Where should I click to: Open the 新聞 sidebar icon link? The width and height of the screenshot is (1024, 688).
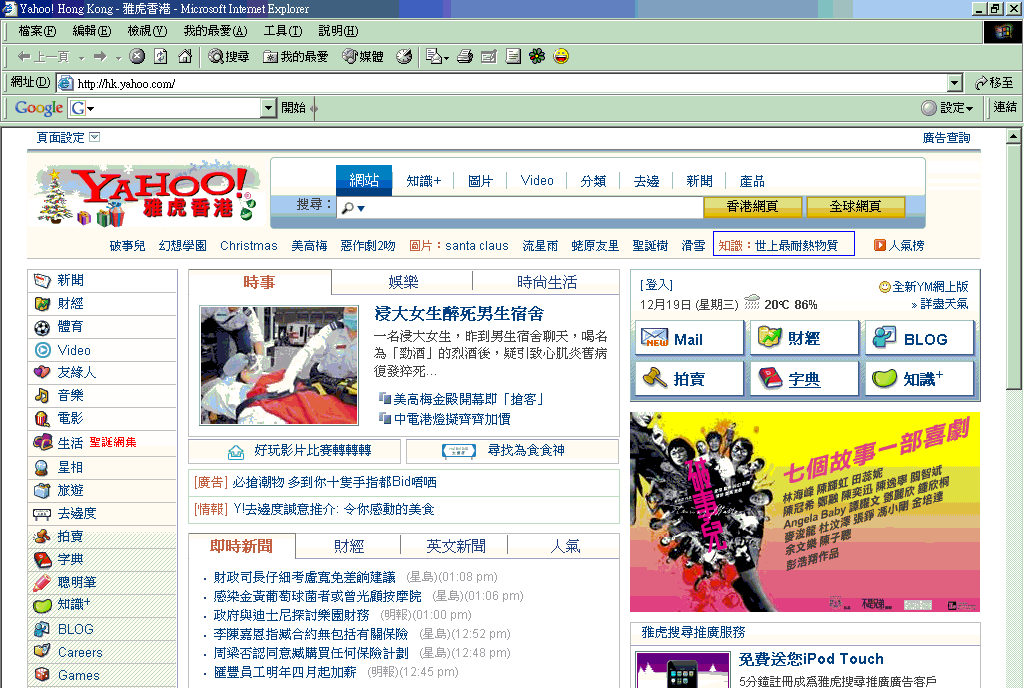pos(42,281)
